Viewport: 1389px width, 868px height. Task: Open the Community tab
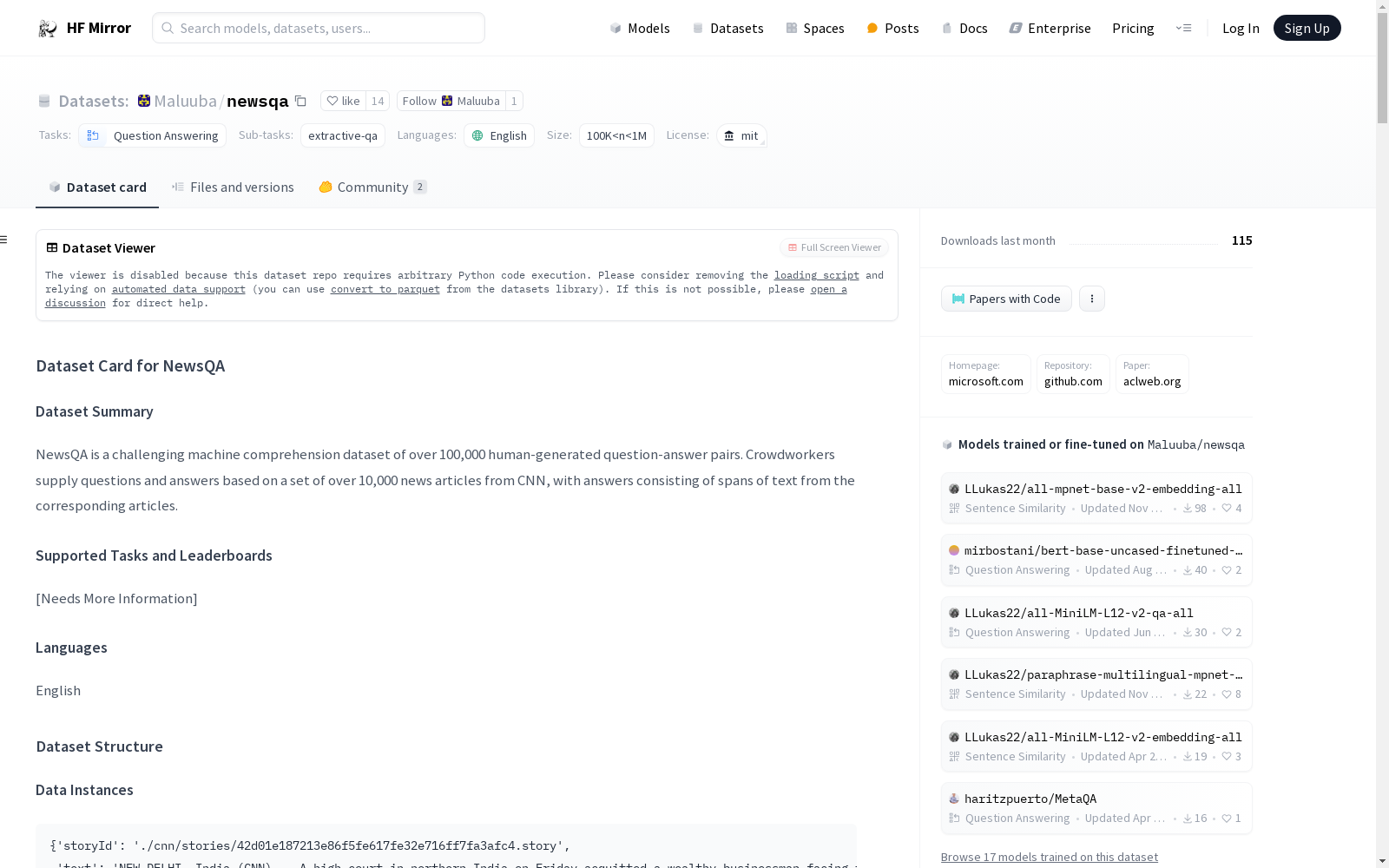point(372,187)
